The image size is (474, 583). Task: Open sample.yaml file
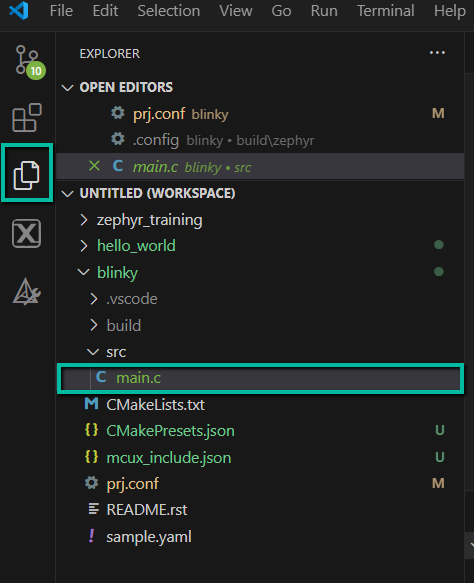(260, 536)
